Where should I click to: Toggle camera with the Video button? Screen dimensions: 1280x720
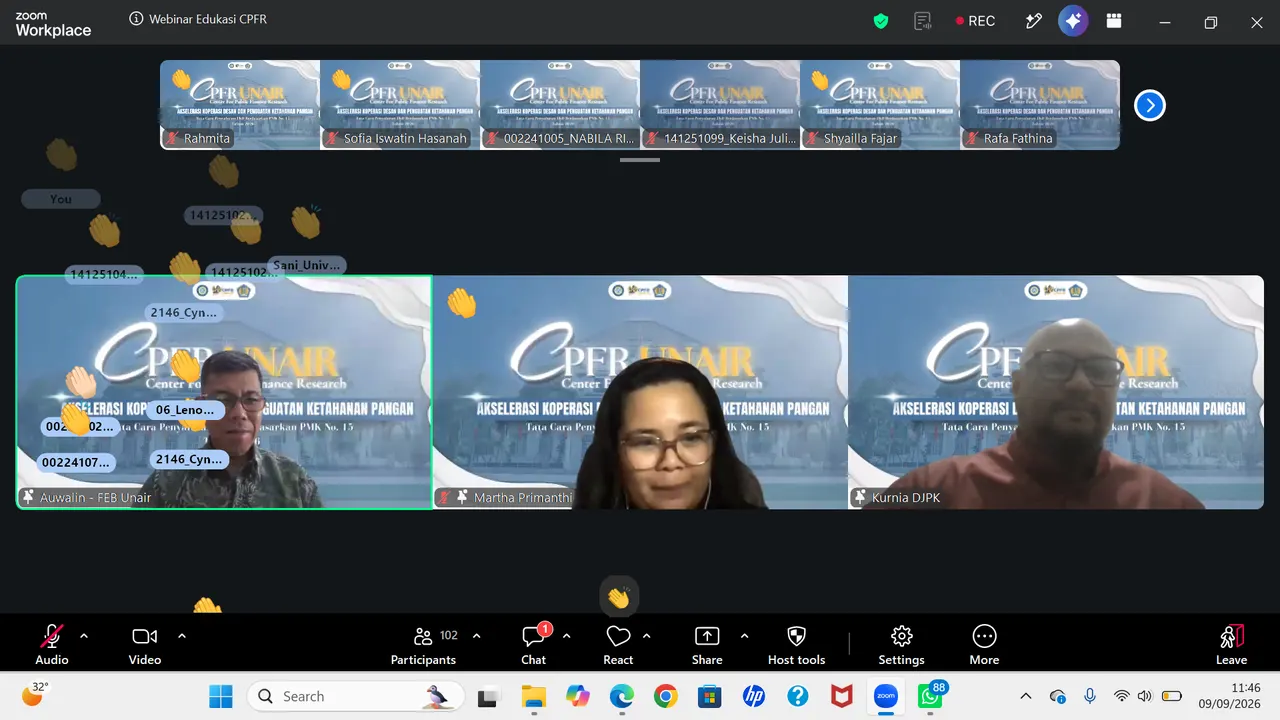click(145, 644)
